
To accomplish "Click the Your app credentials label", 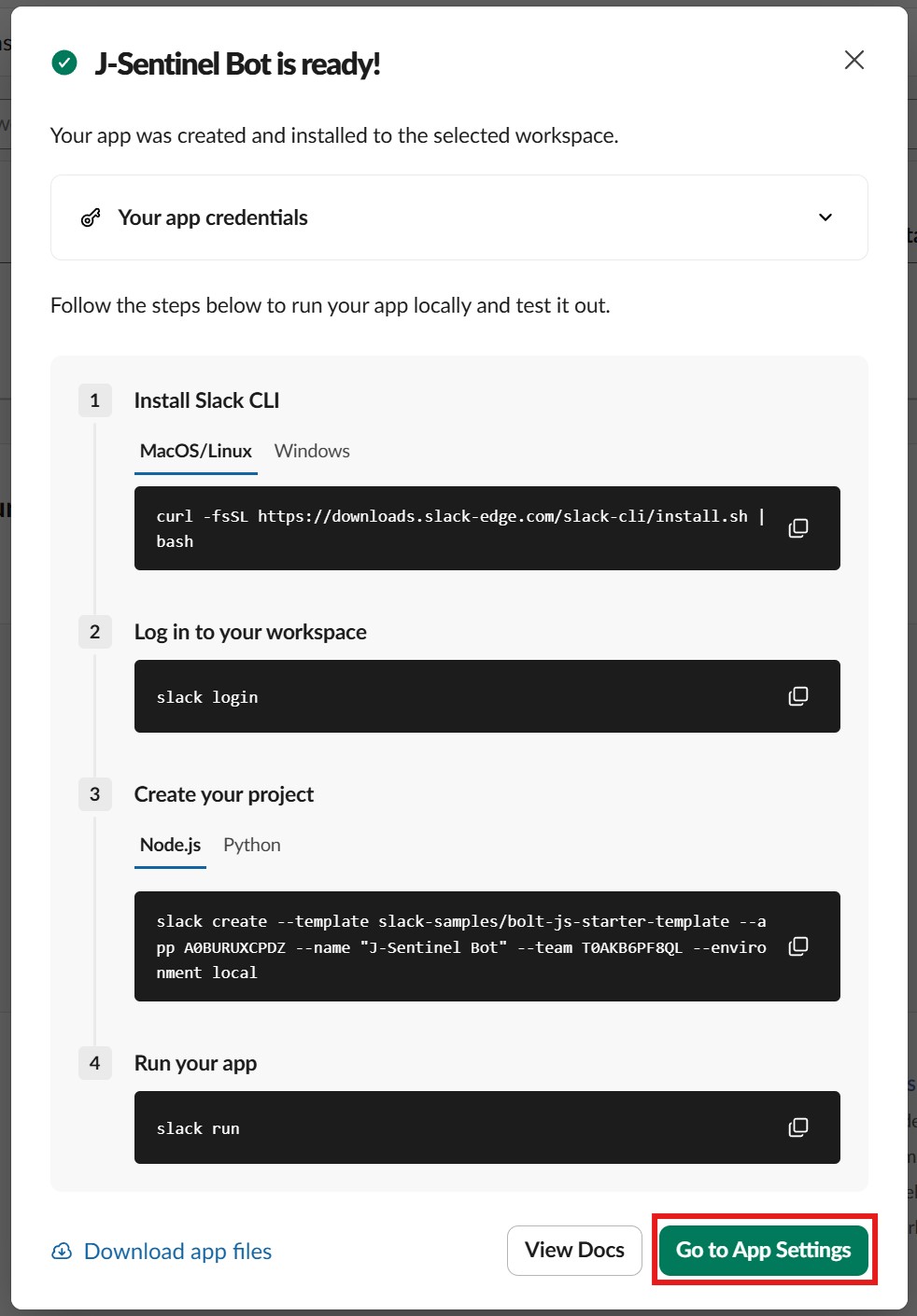I will coord(213,217).
